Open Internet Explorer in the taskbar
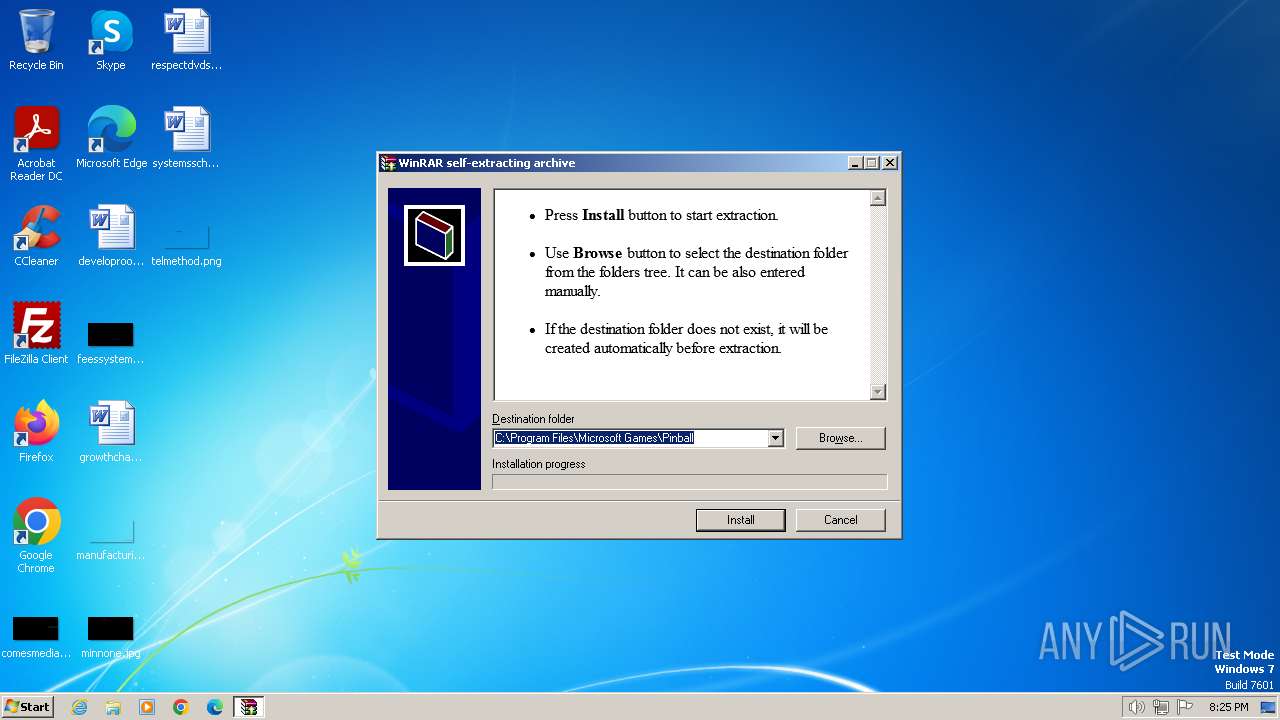The height and width of the screenshot is (720, 1280). point(79,707)
